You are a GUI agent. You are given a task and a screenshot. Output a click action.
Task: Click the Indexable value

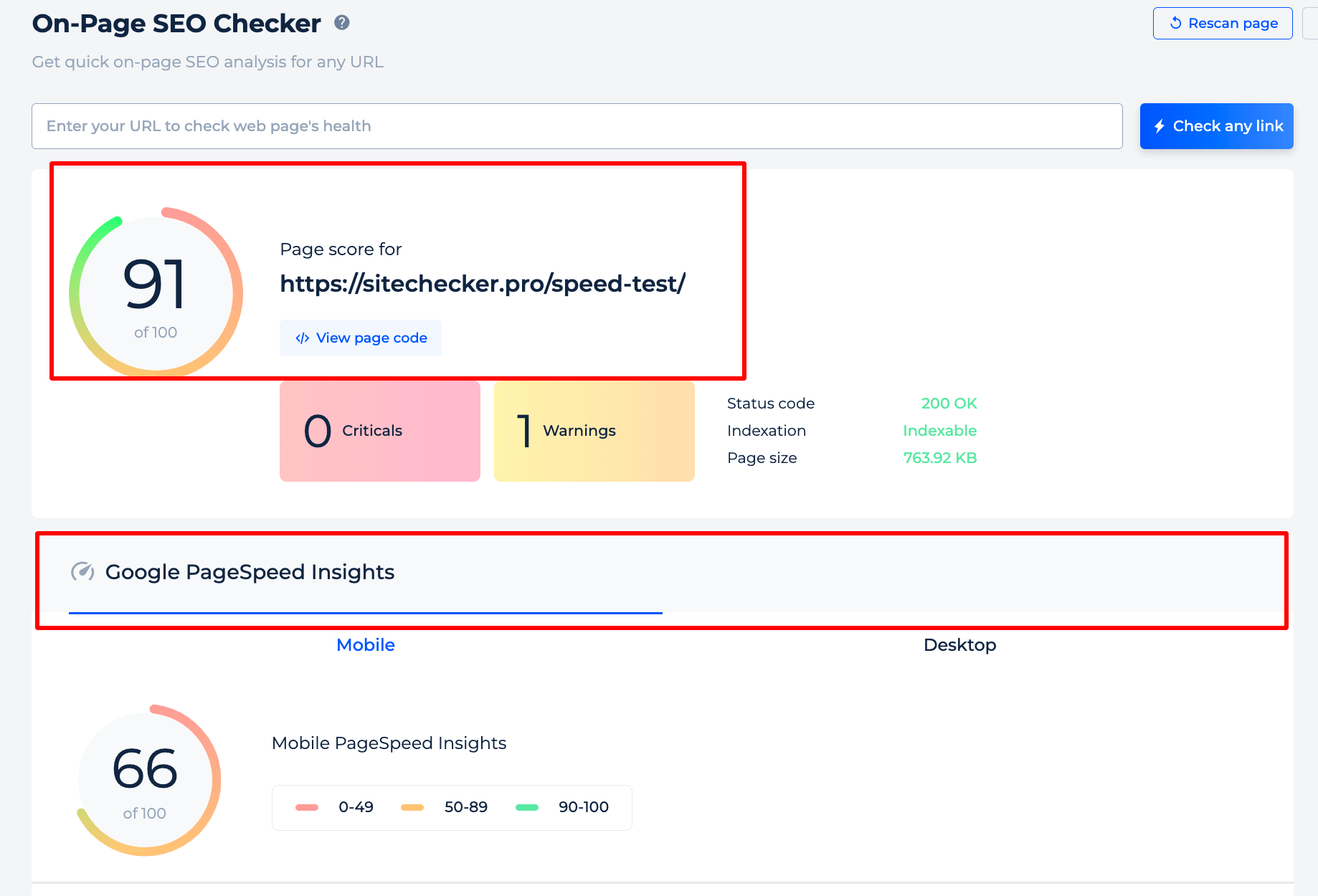(x=939, y=431)
